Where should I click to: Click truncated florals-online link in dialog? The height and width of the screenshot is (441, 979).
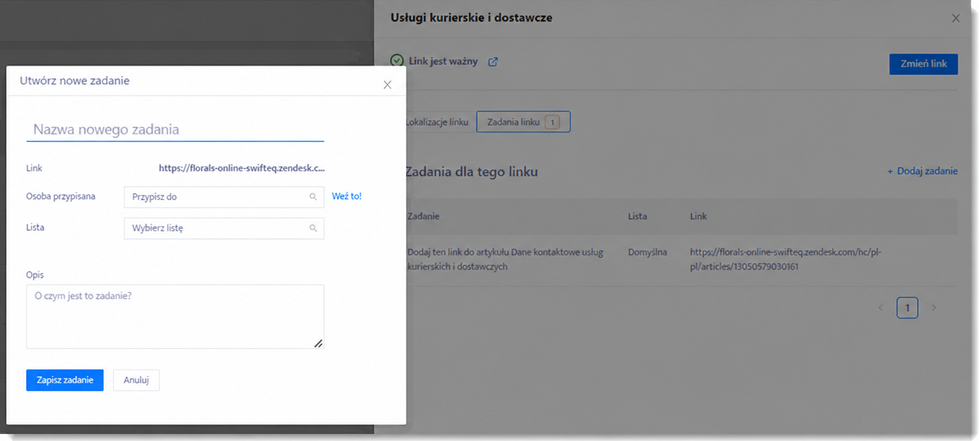[x=242, y=168]
